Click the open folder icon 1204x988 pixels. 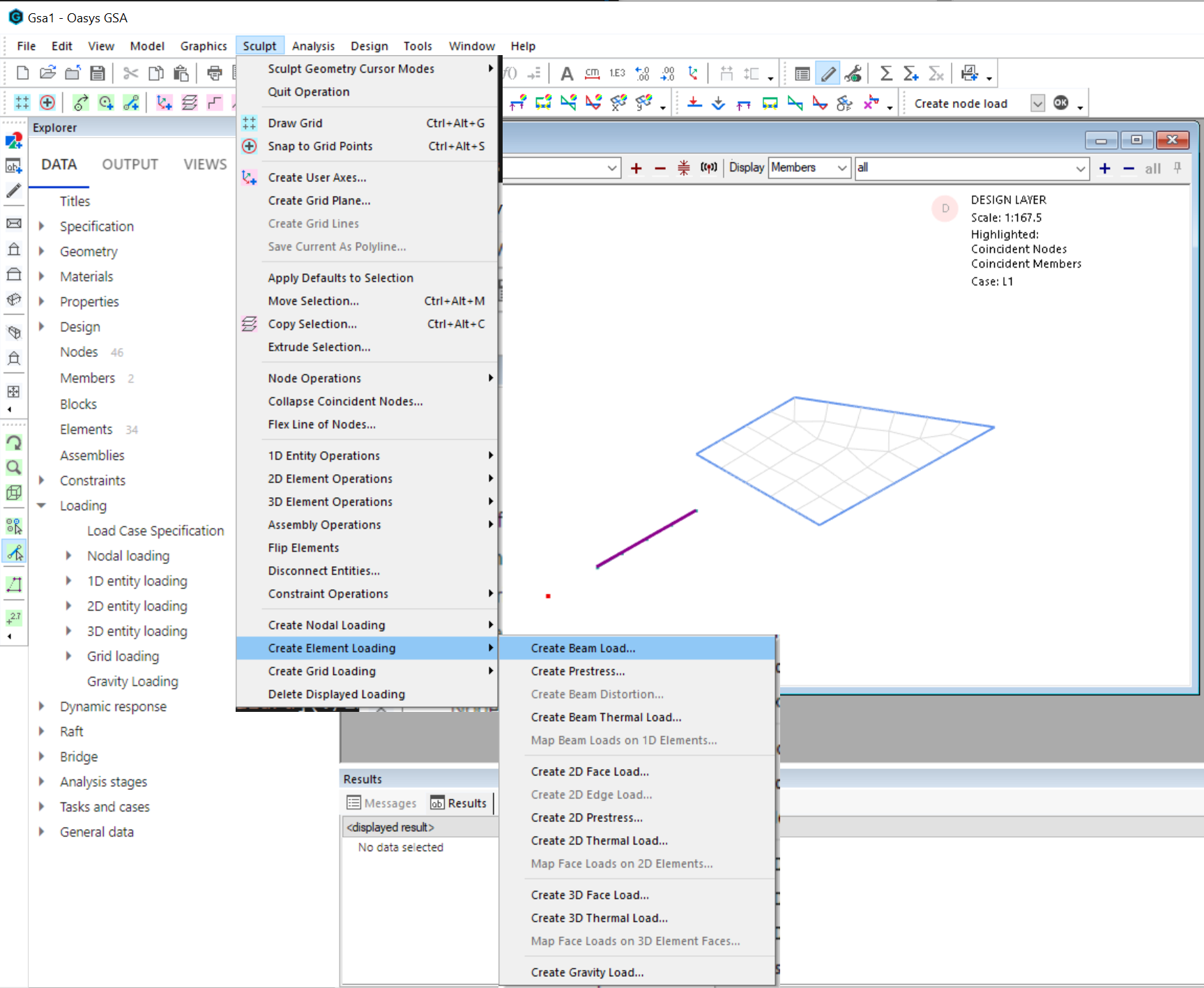(x=47, y=73)
